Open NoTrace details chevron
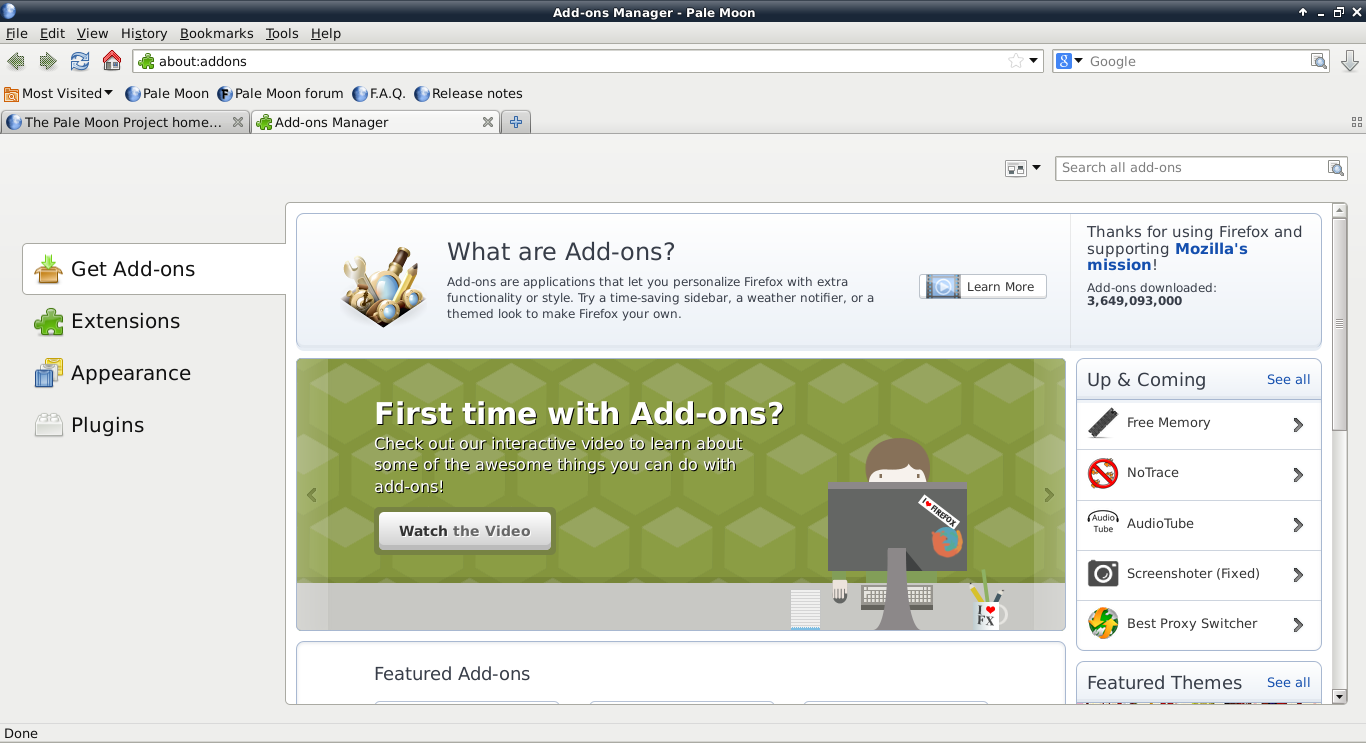The width and height of the screenshot is (1366, 743). 1298,474
